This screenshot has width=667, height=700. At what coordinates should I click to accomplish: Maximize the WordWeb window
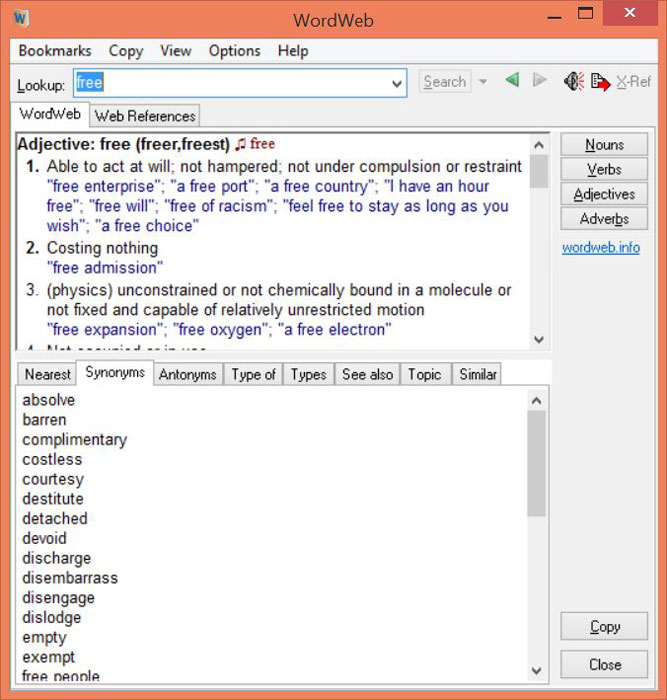(585, 13)
